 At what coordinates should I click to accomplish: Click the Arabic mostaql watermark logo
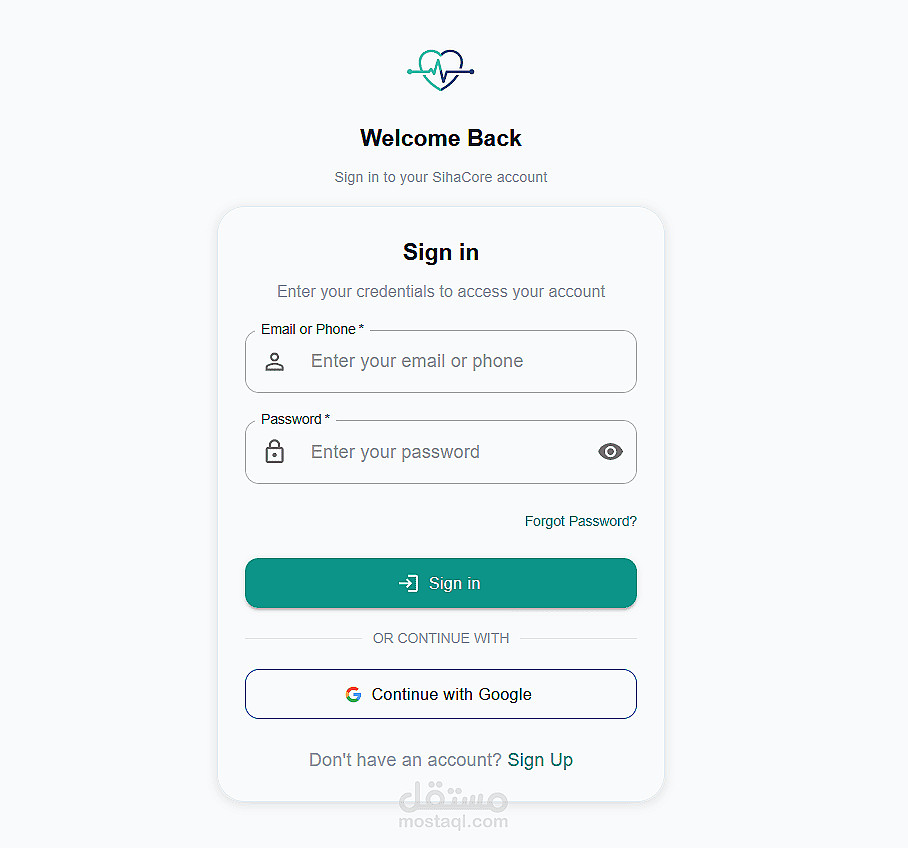click(x=453, y=796)
